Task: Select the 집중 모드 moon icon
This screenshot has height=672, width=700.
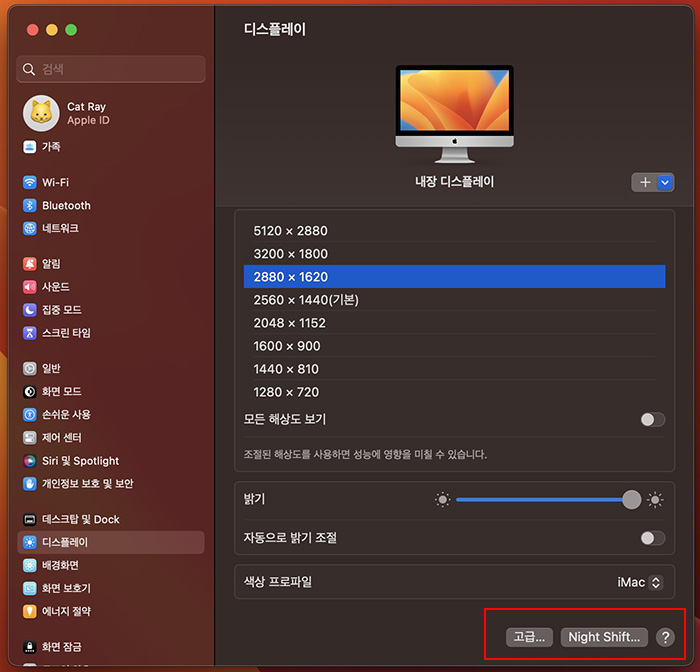Action: 29,310
